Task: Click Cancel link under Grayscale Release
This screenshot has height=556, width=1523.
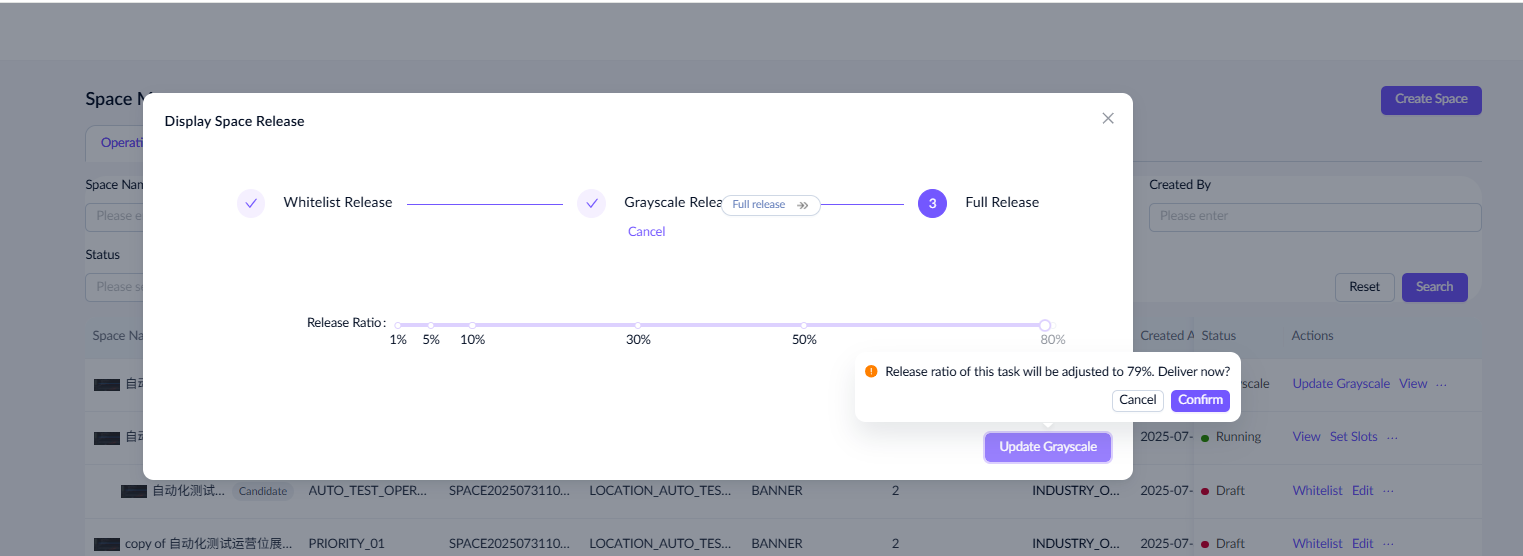Action: point(646,232)
